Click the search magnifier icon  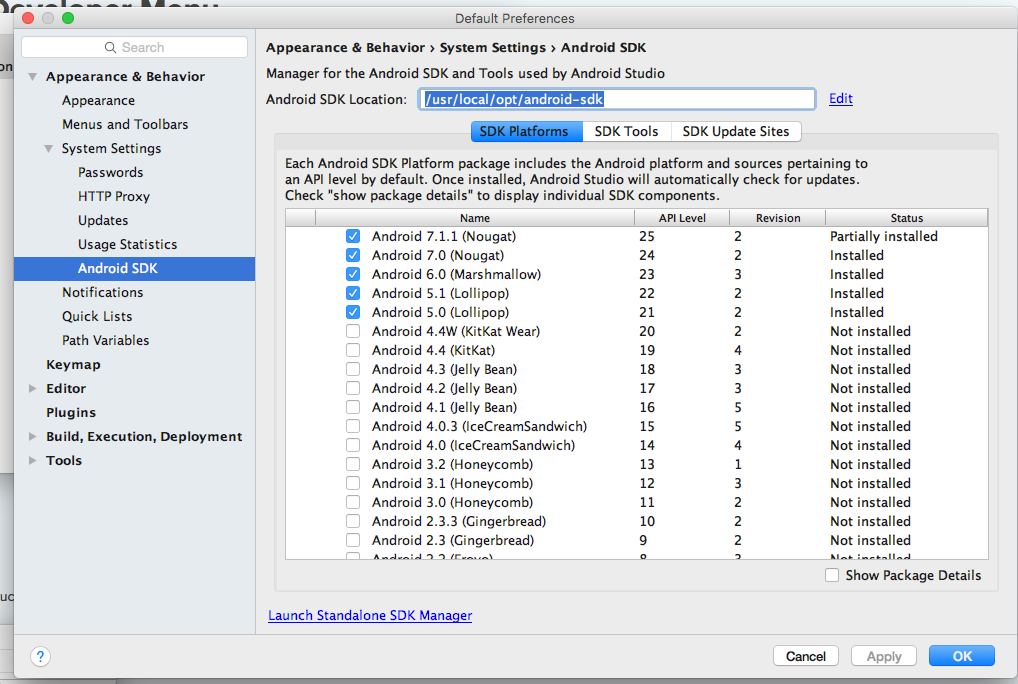(110, 47)
